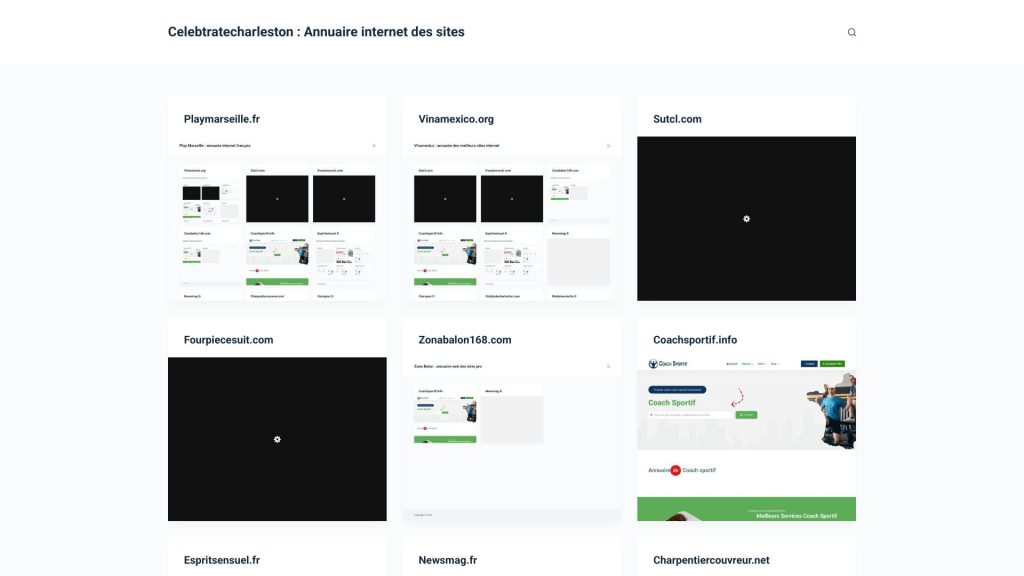Visit the Zonabalon168.com heading
1024x576 pixels.
point(464,340)
